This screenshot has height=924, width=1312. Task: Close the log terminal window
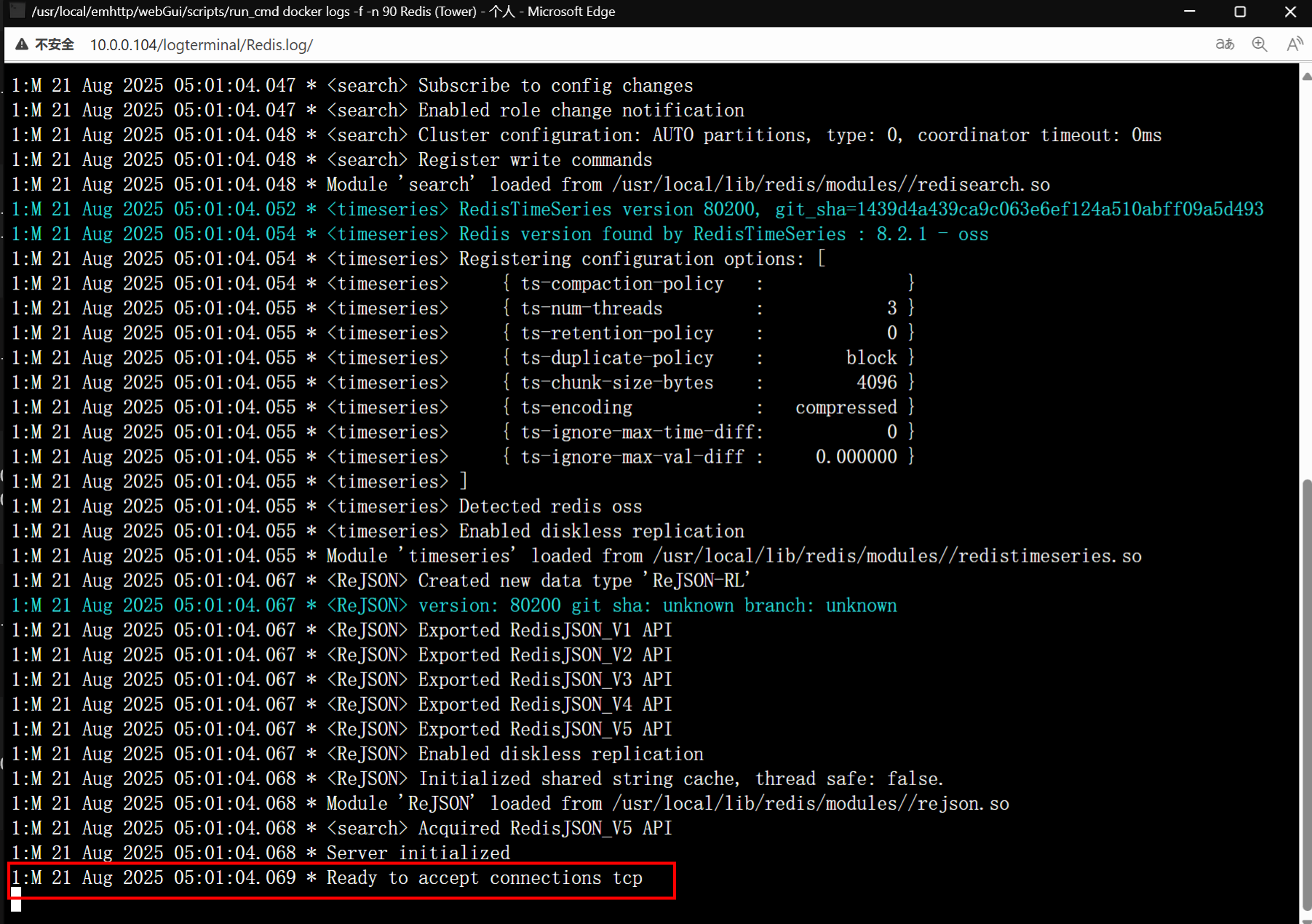coord(1290,12)
